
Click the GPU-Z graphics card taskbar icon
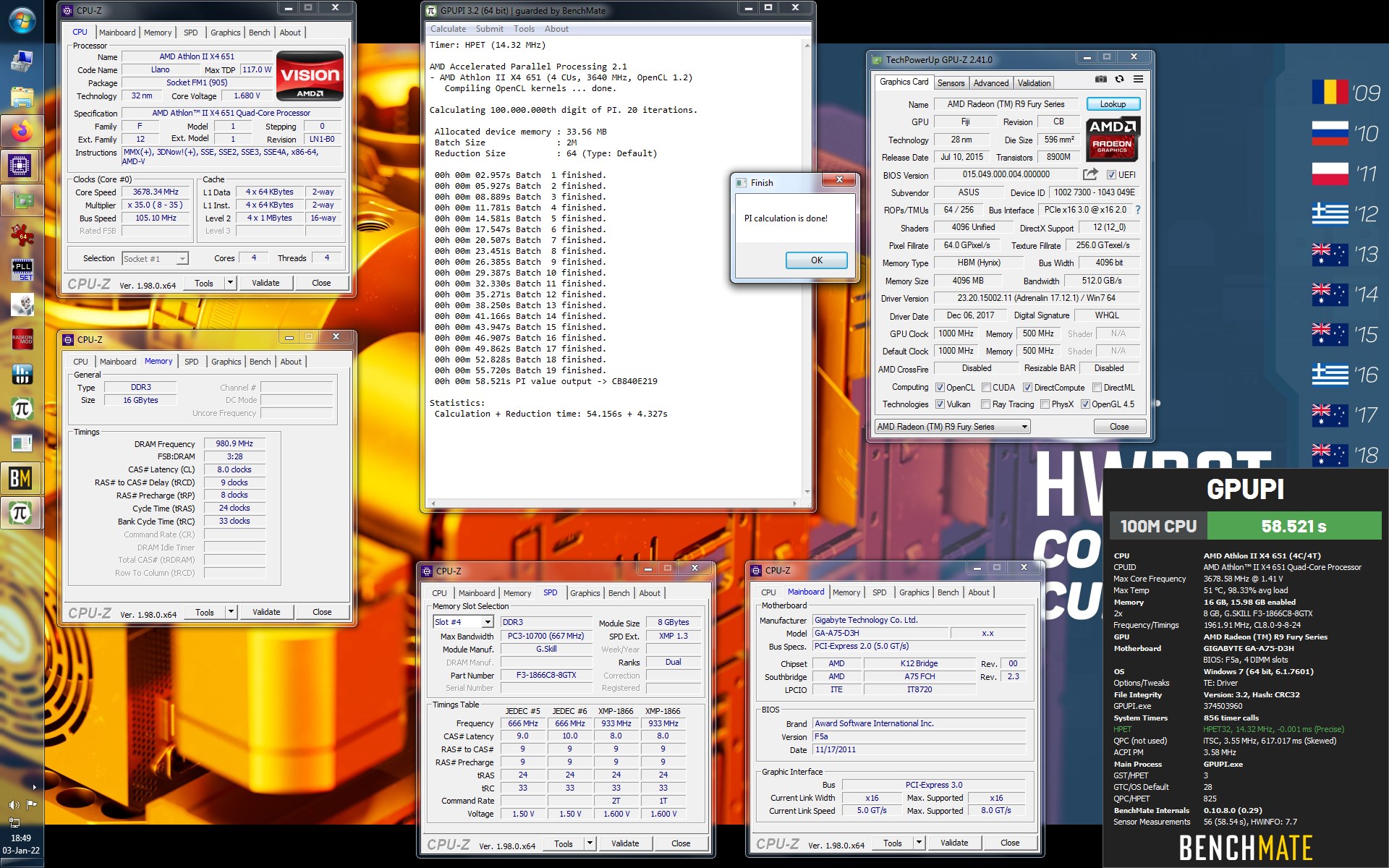point(22,200)
